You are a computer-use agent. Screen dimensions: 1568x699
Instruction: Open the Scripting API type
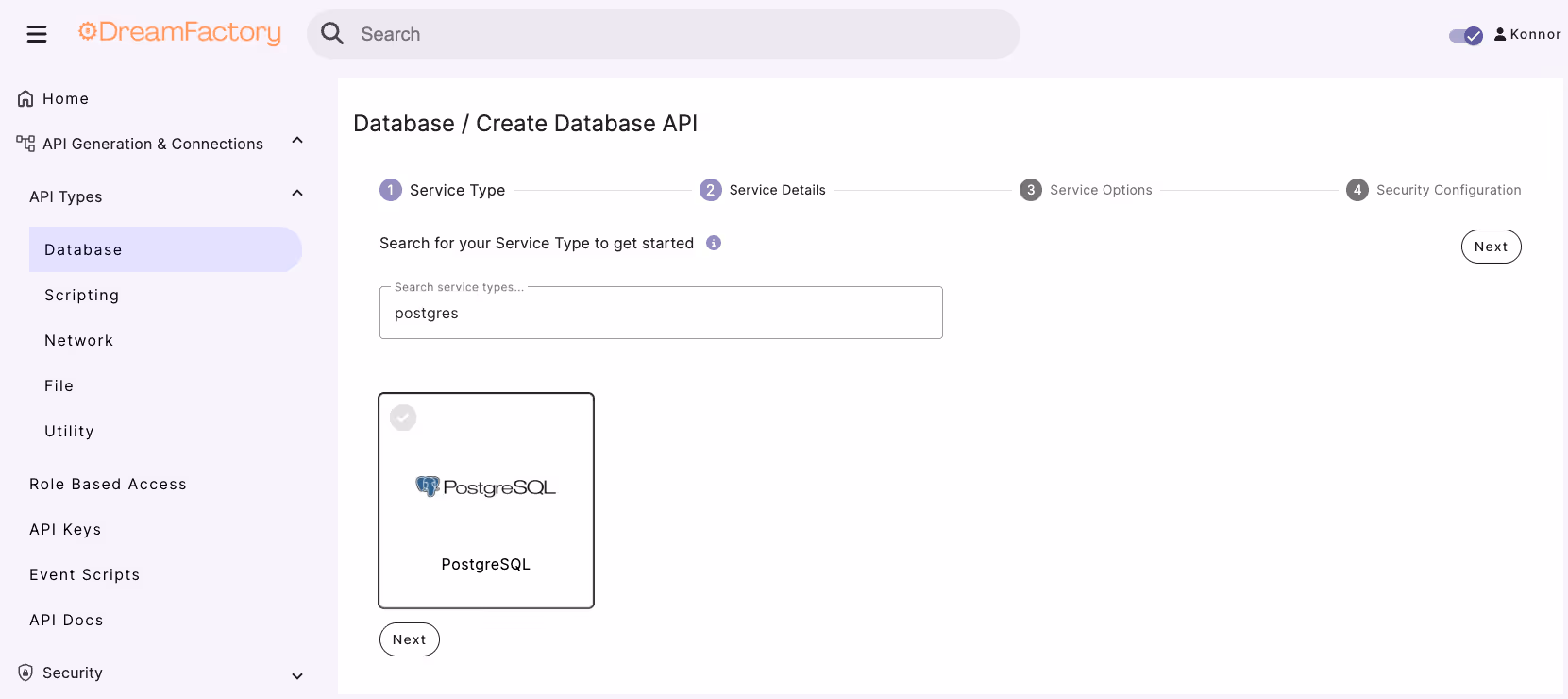point(82,295)
